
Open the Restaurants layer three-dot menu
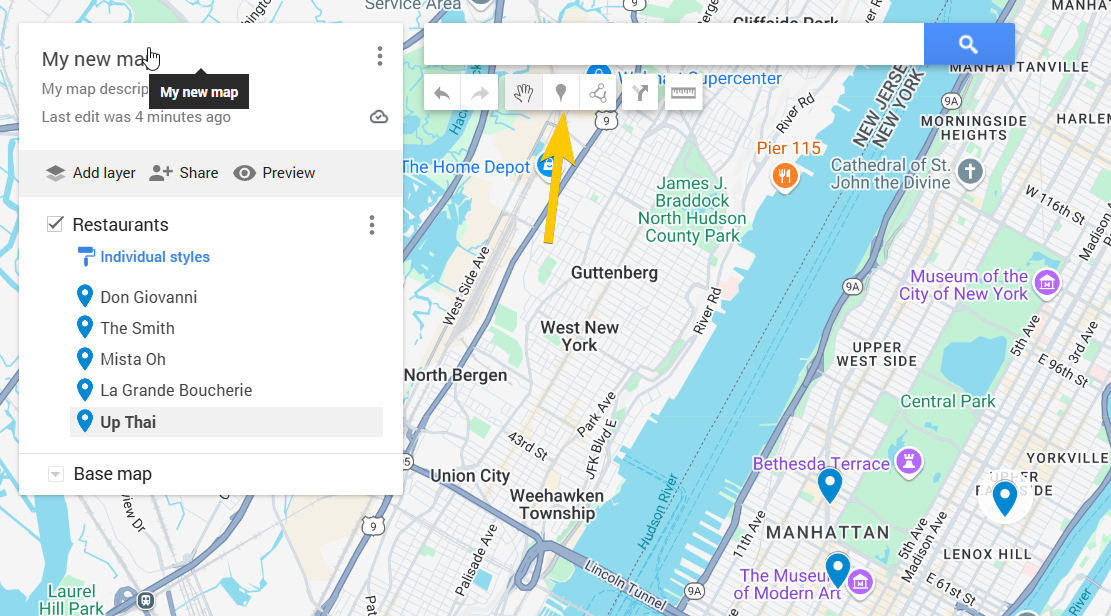[371, 225]
